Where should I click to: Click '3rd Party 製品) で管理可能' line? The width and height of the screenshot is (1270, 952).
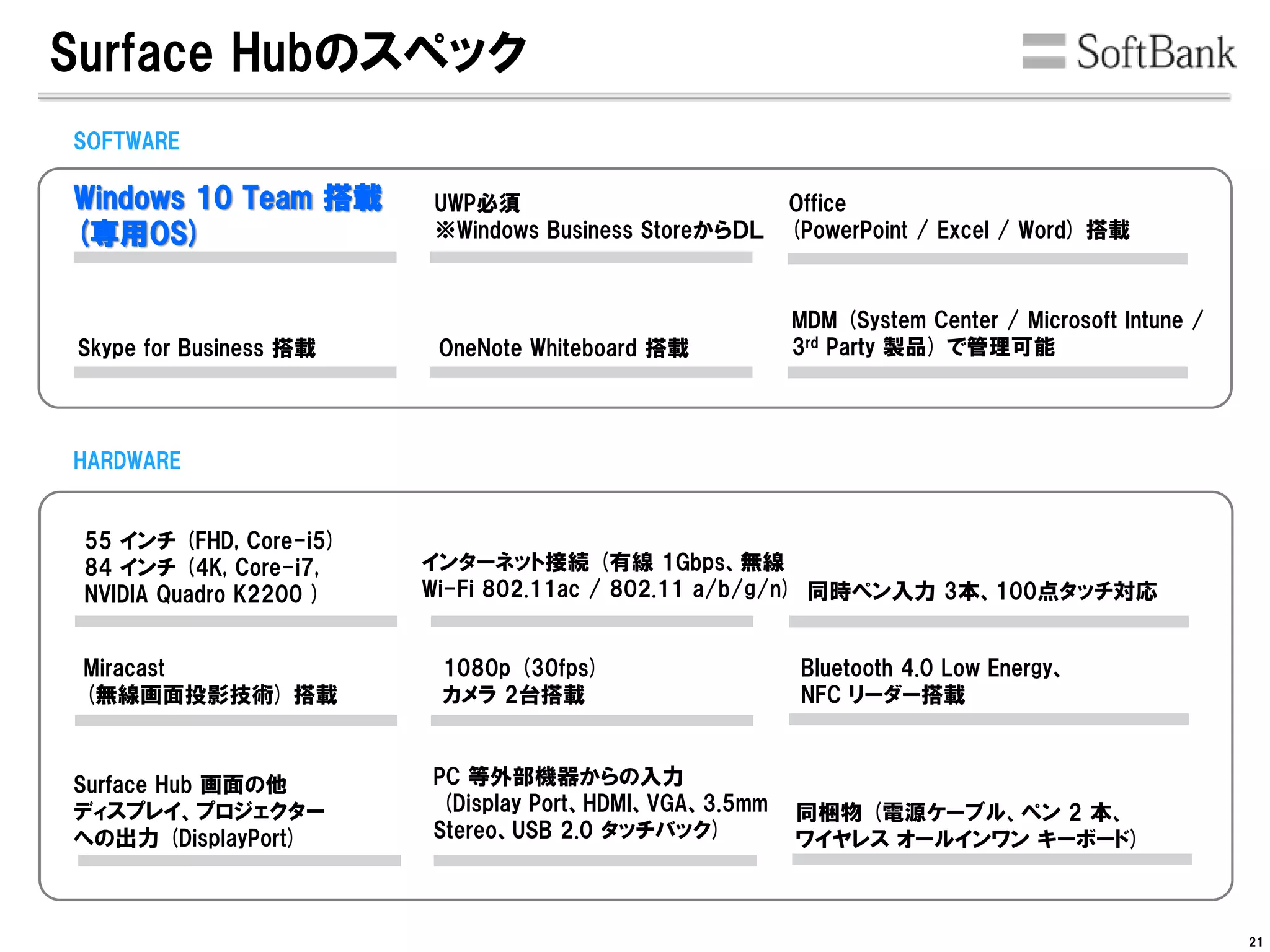click(923, 347)
